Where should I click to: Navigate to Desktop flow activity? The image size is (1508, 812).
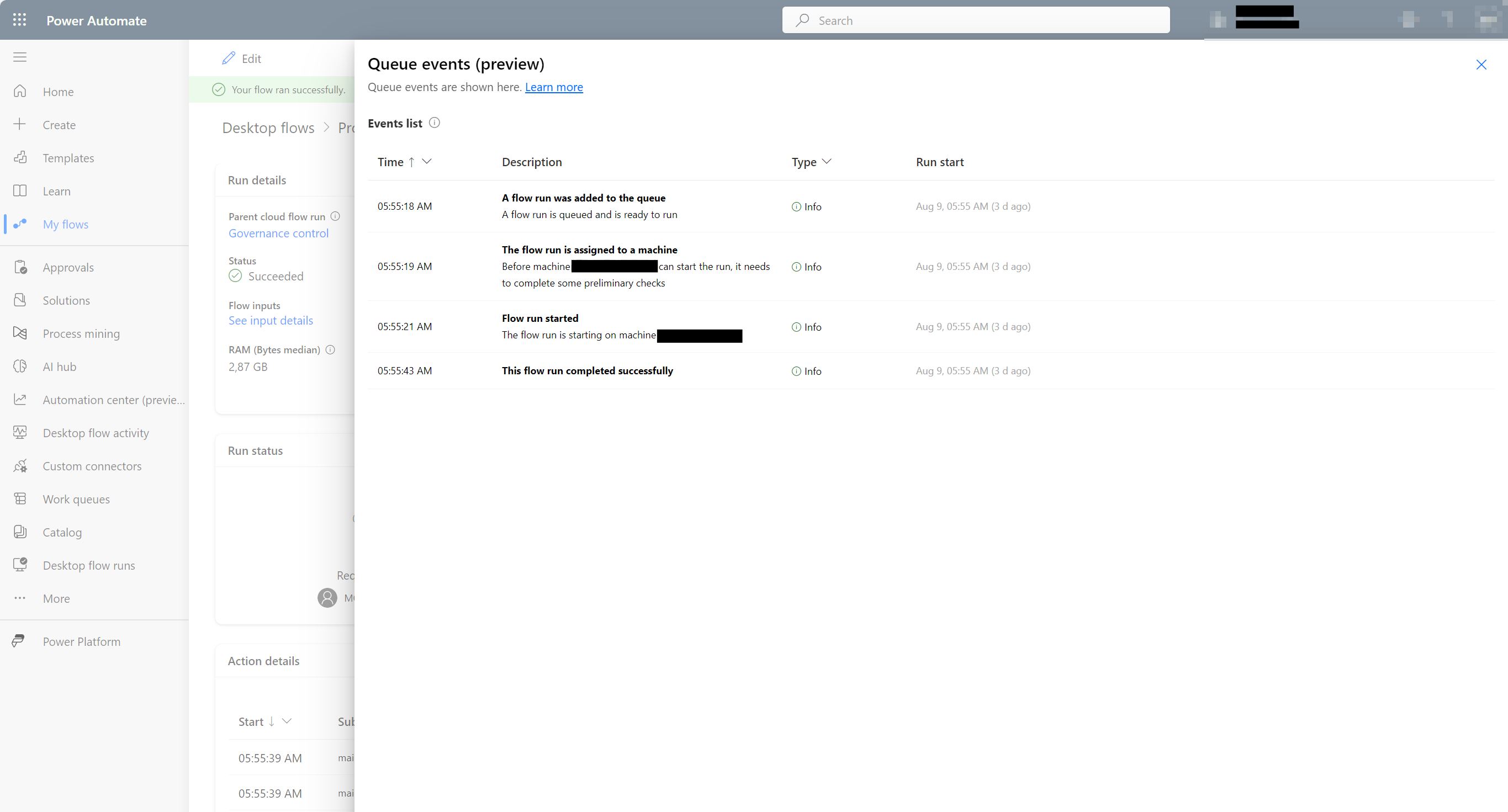click(x=96, y=432)
